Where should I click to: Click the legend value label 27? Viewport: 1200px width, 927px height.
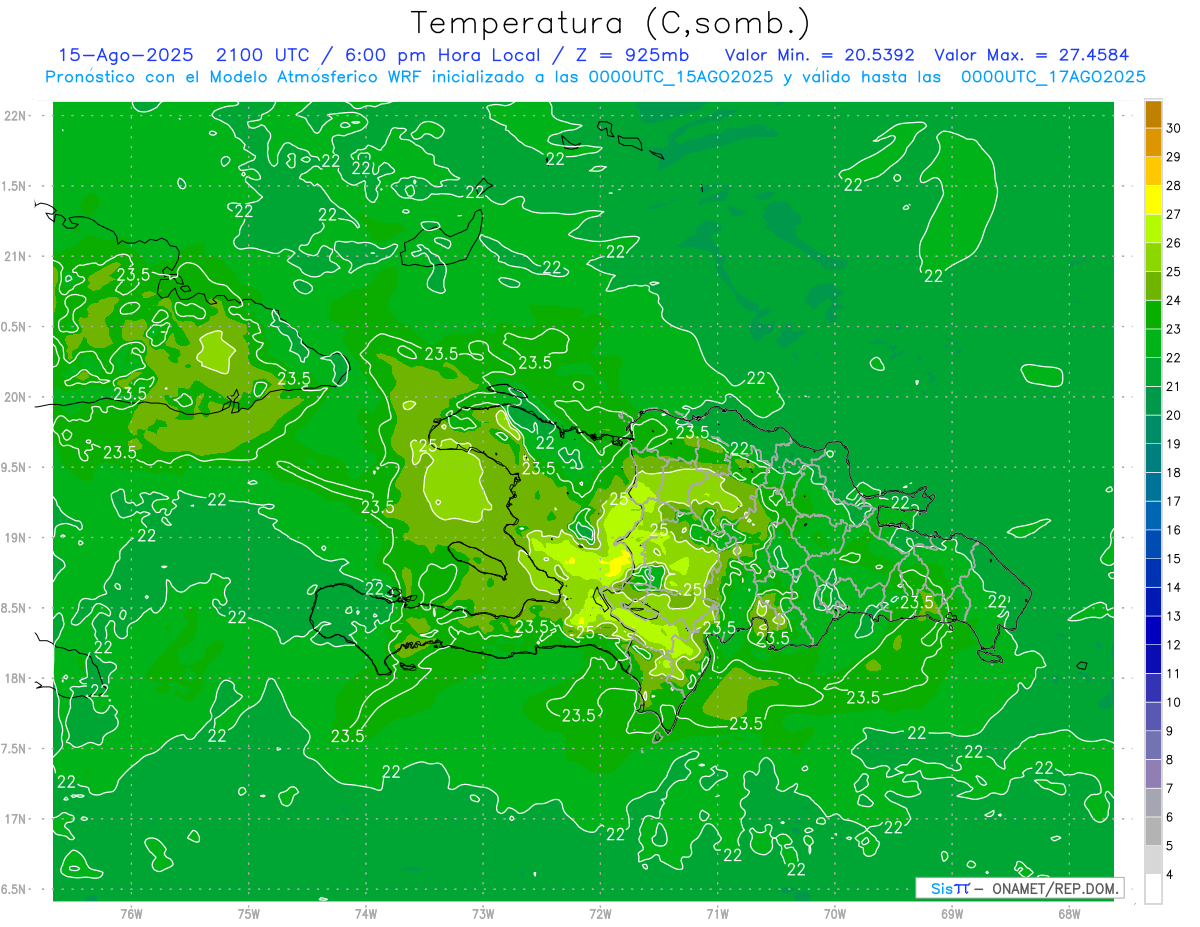[1173, 214]
